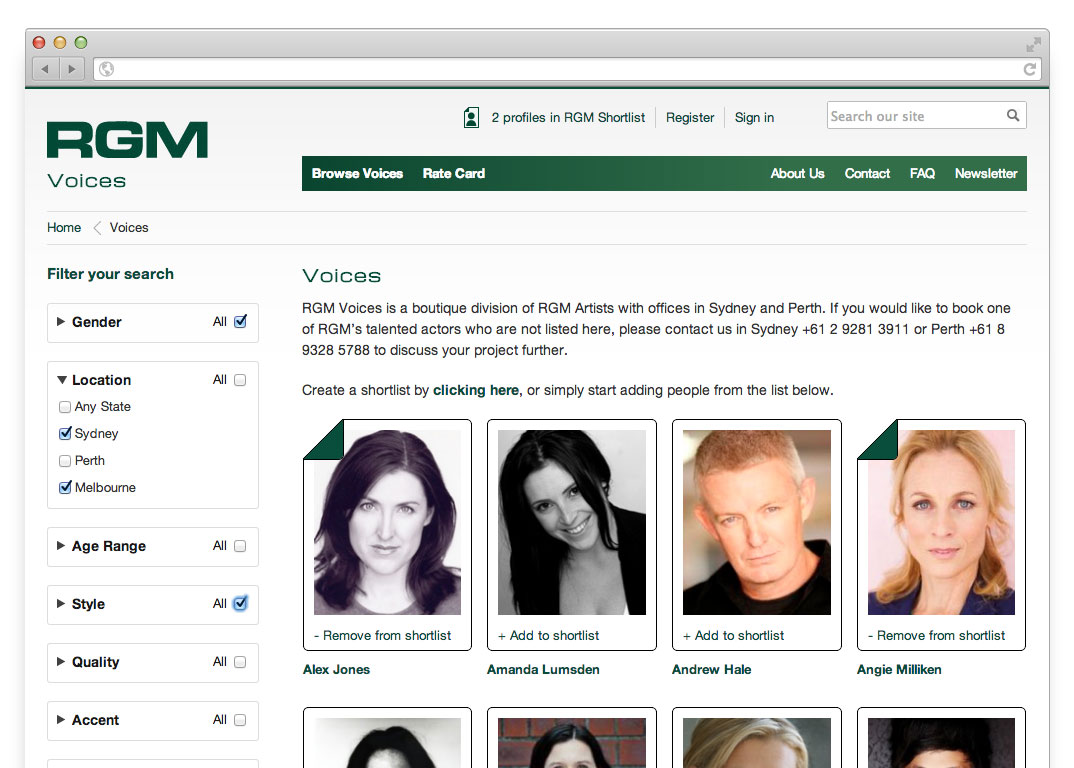The height and width of the screenshot is (768, 1074).
Task: Uncheck the Sydney location checkbox
Action: 65,434
